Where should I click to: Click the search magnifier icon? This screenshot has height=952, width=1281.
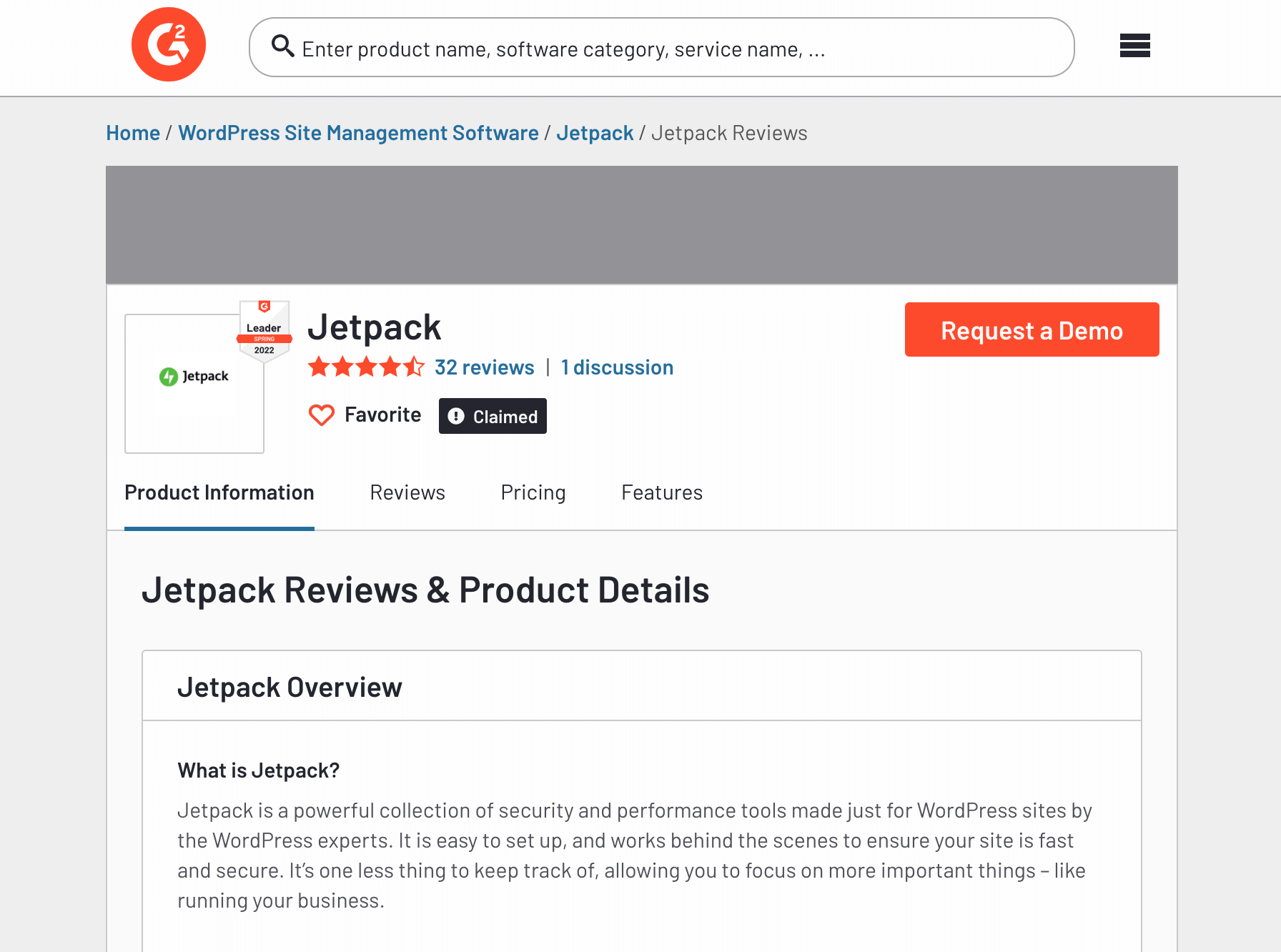tap(283, 46)
